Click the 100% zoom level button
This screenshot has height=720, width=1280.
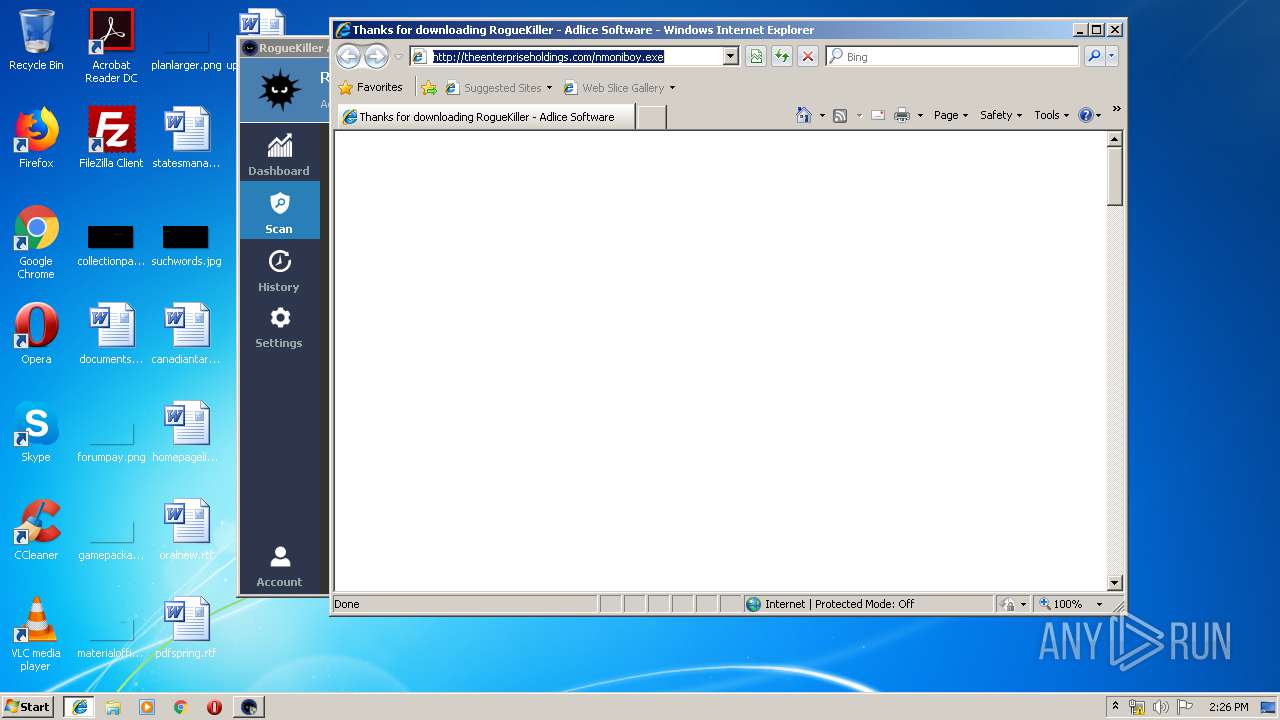coord(1063,604)
